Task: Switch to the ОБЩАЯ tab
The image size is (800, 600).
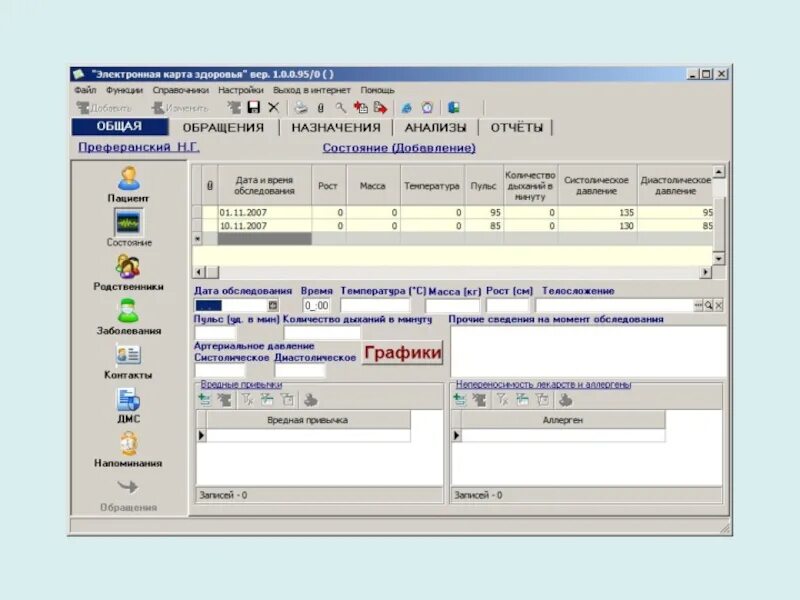Action: [119, 127]
